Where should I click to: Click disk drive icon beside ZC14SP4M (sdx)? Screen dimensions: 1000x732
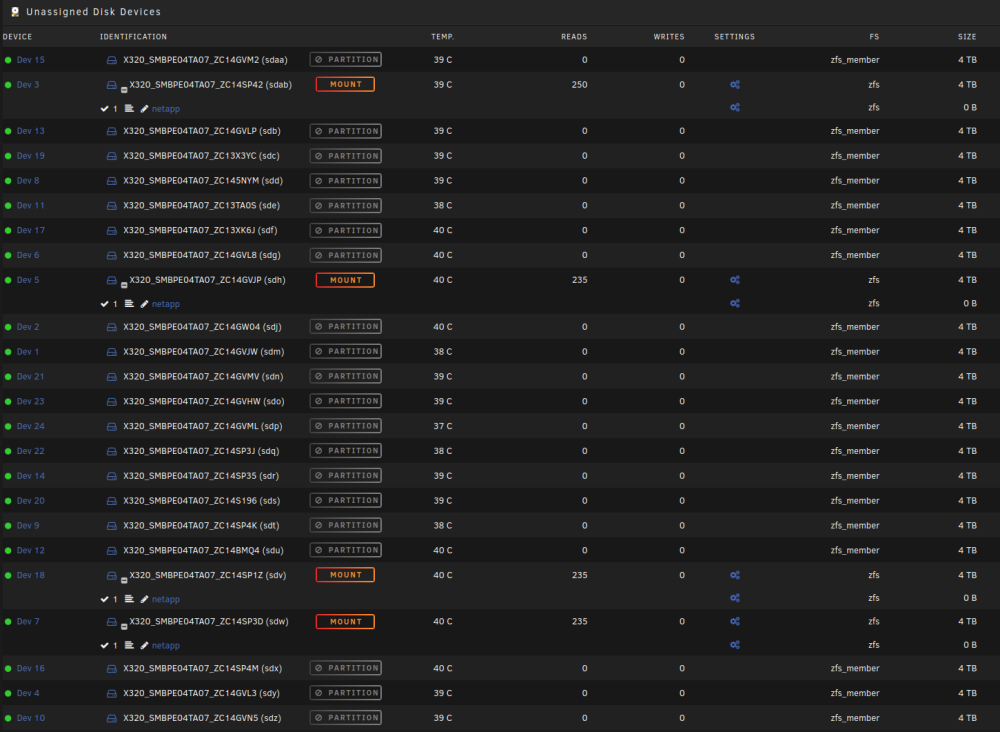point(112,669)
